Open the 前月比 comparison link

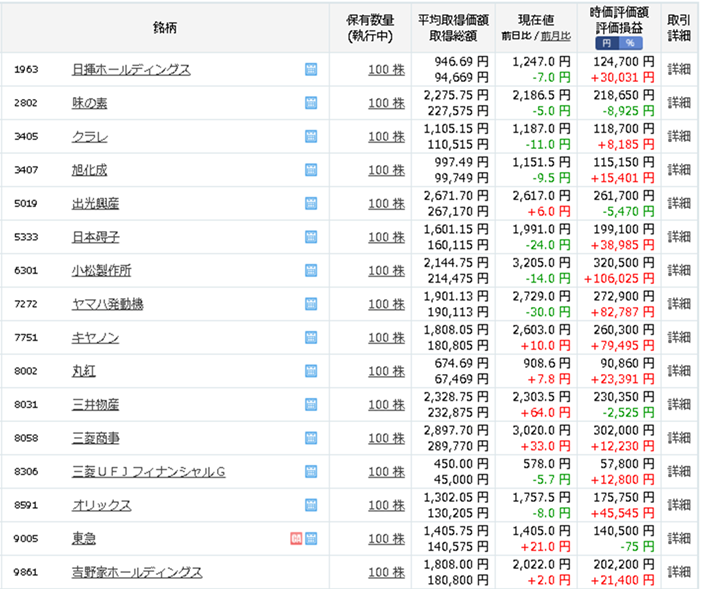coord(556,36)
